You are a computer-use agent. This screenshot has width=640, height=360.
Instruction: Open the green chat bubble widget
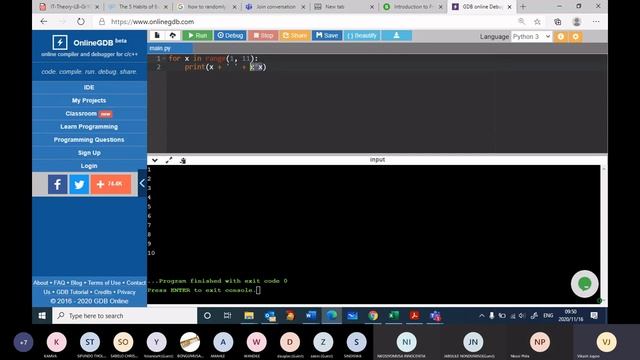coord(584,284)
